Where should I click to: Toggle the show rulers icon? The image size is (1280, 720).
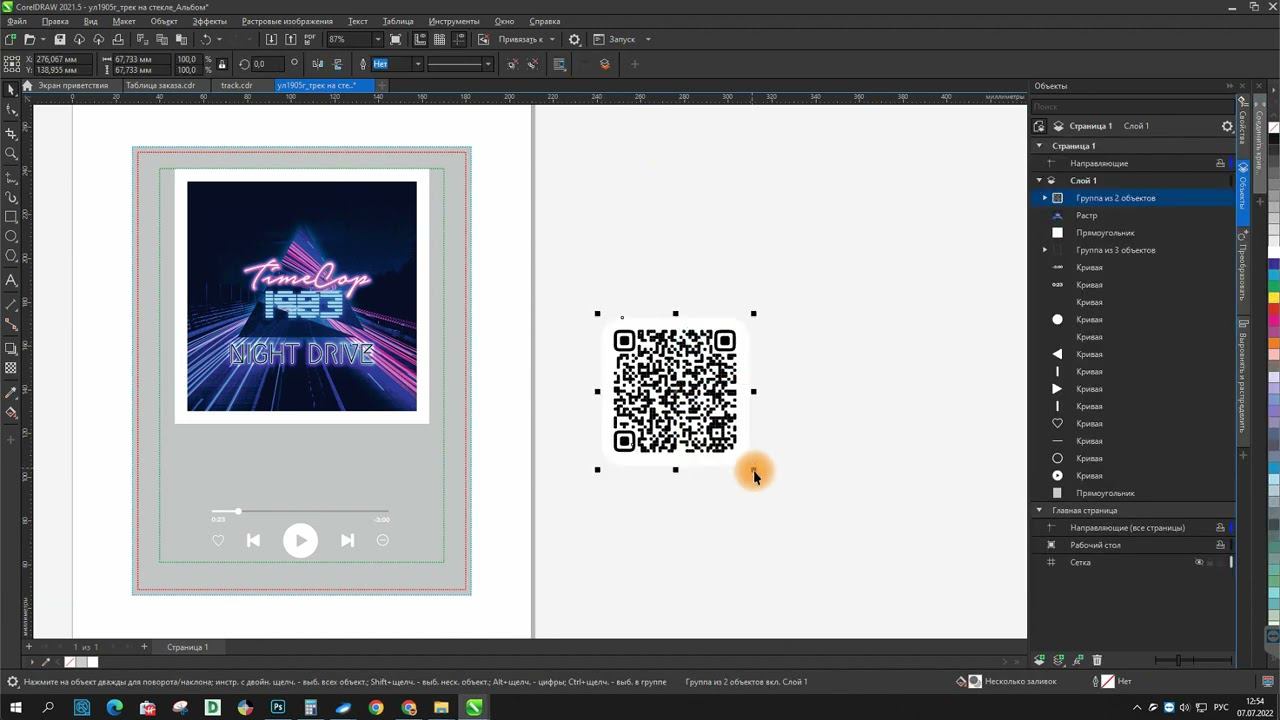[420, 39]
